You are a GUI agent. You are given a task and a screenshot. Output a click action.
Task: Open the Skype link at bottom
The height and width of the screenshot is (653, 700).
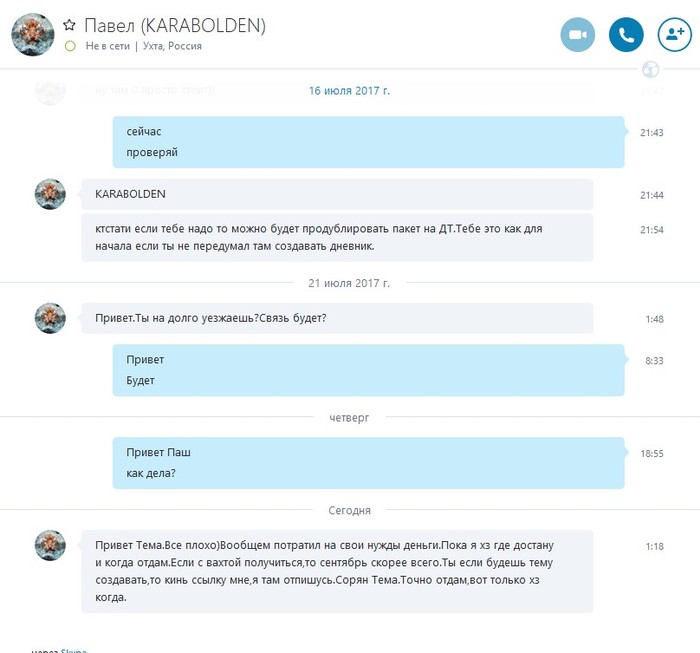74,651
